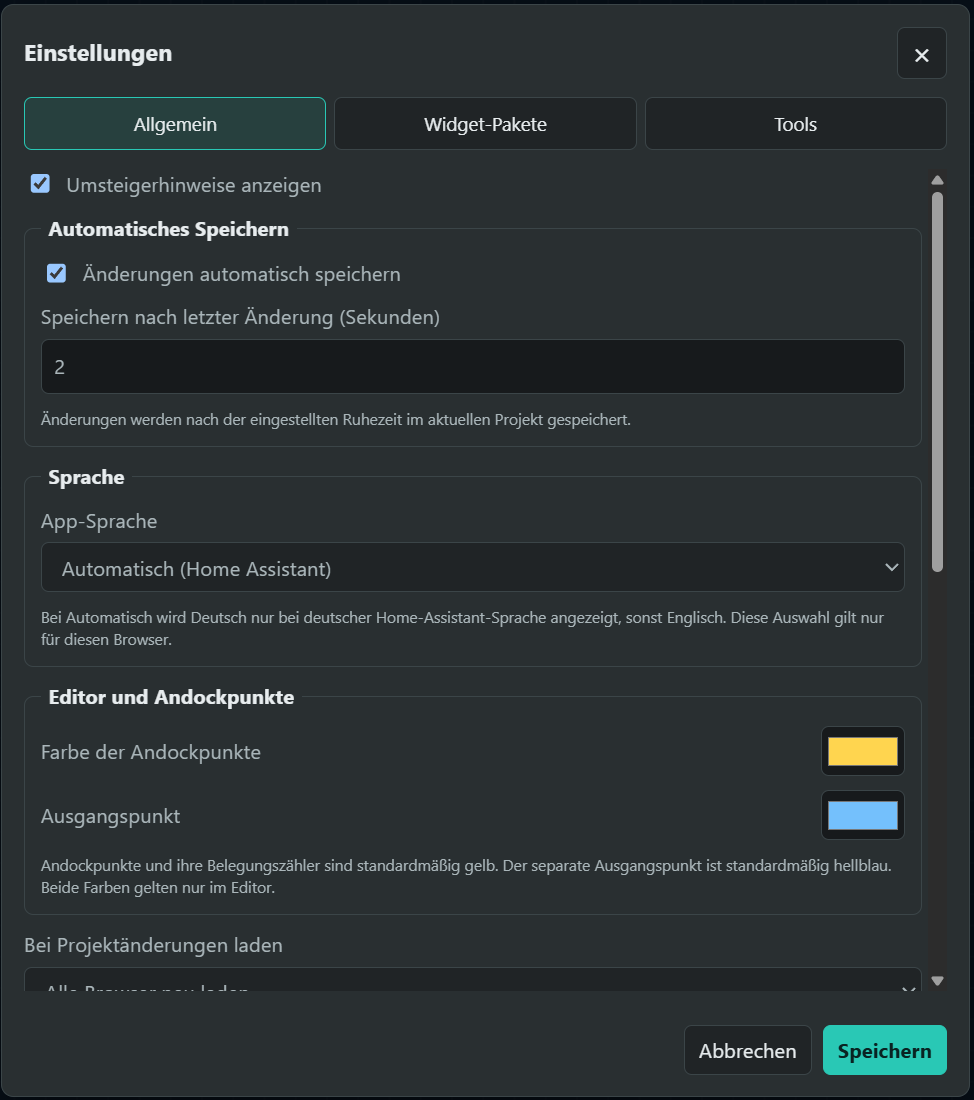Toggle Umsteigerhinweise anzeigen checkbox
974x1100 pixels.
pyautogui.click(x=41, y=185)
